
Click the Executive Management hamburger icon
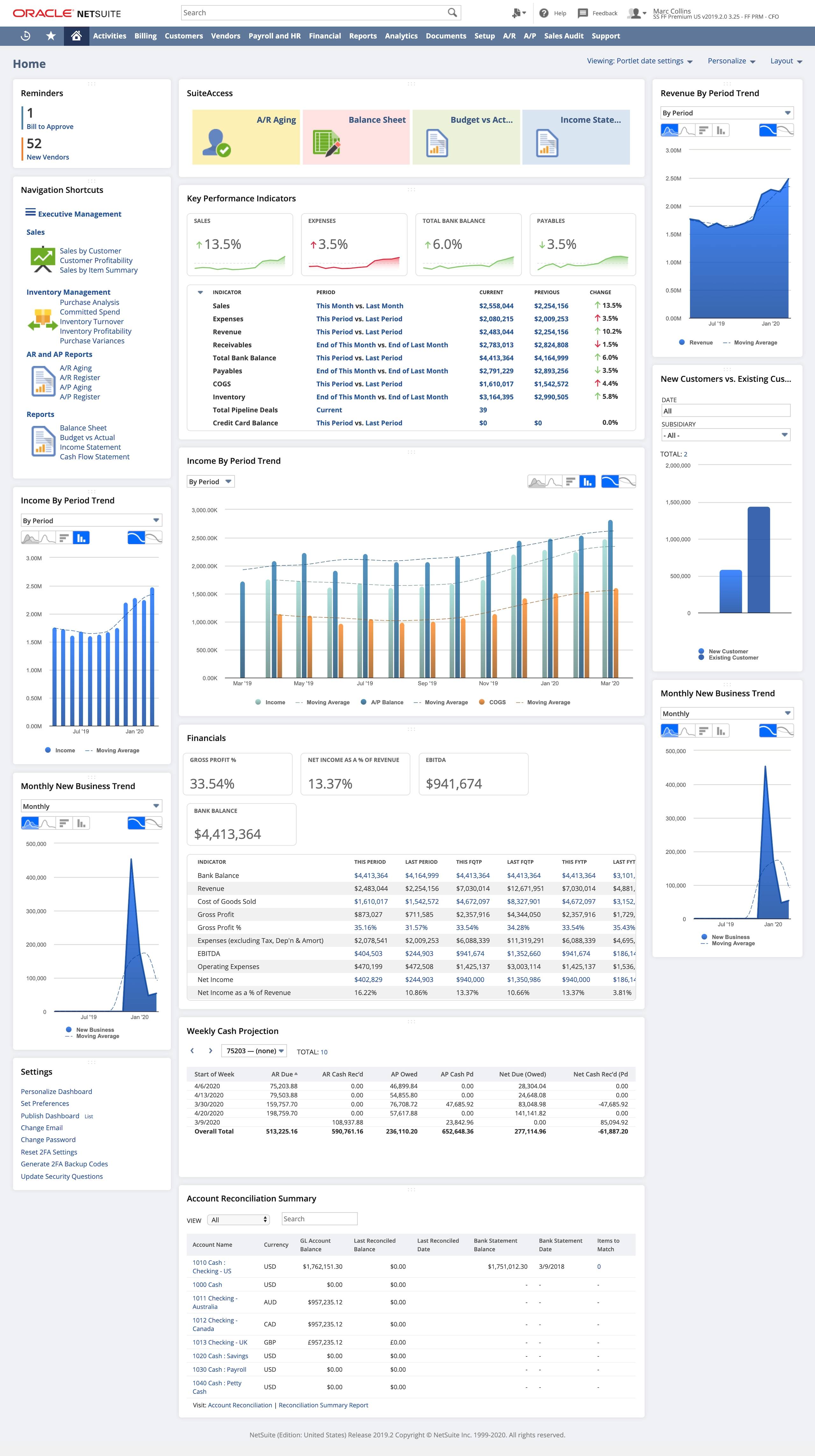[x=31, y=213]
